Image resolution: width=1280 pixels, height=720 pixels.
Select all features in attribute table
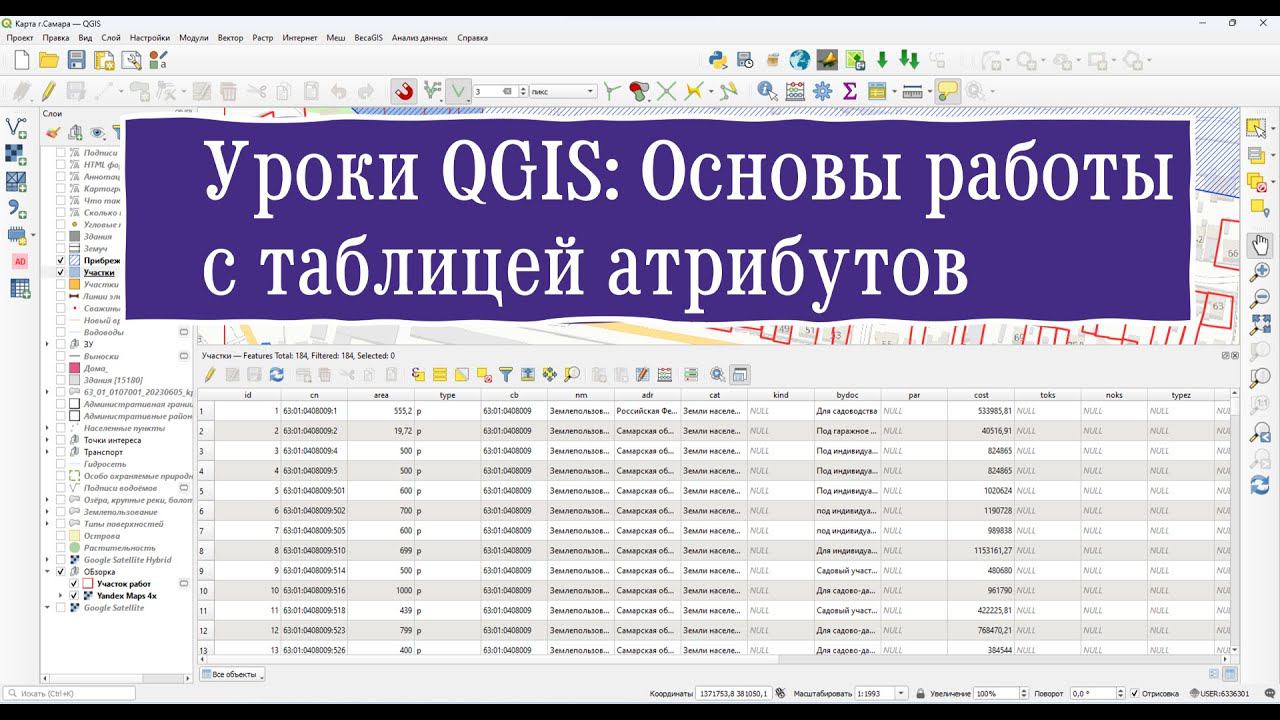pos(439,375)
